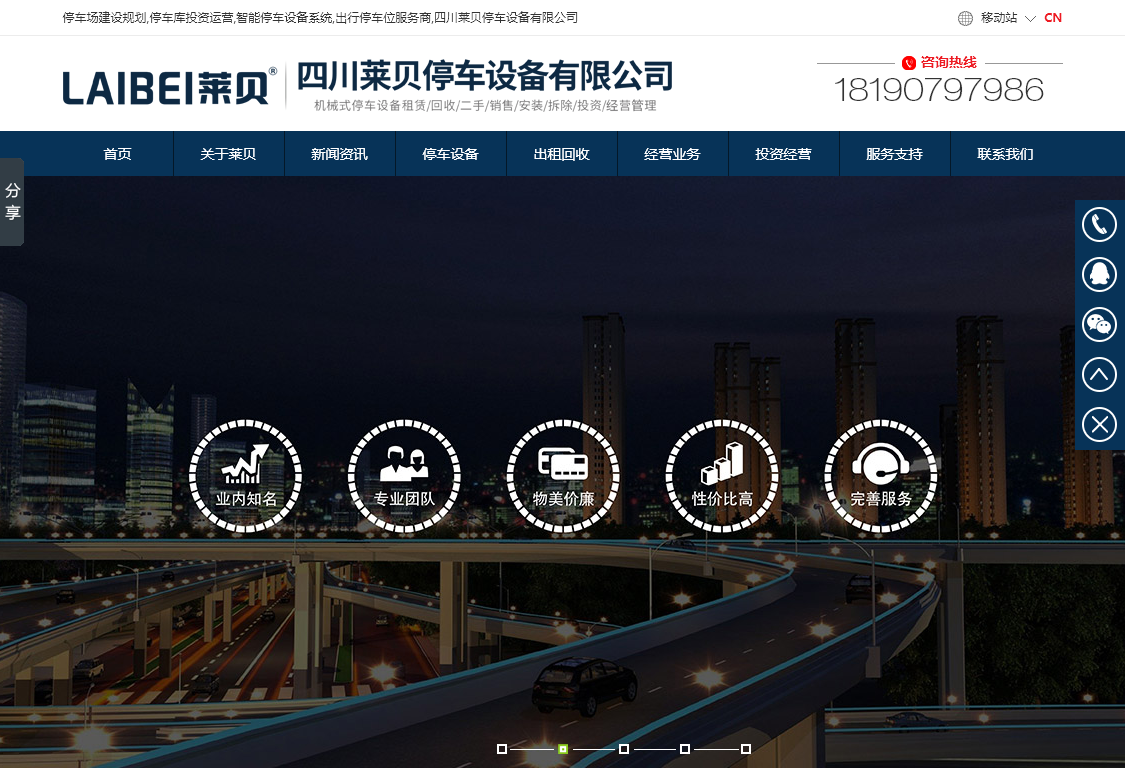This screenshot has width=1125, height=768.
Task: Click 联系我们 in the navigation
Action: point(1006,154)
